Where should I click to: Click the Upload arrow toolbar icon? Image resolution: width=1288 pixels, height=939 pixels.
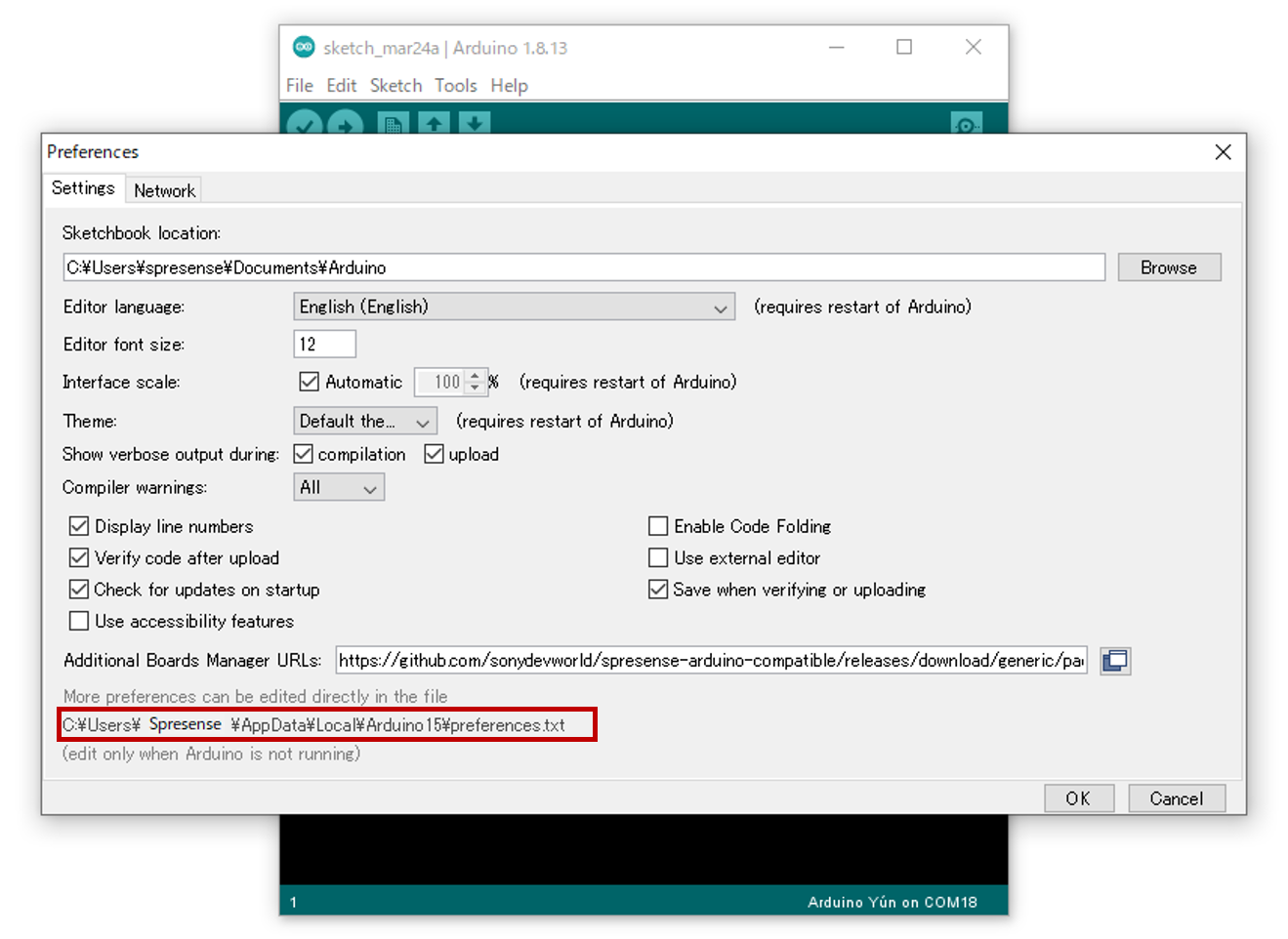pos(345,124)
